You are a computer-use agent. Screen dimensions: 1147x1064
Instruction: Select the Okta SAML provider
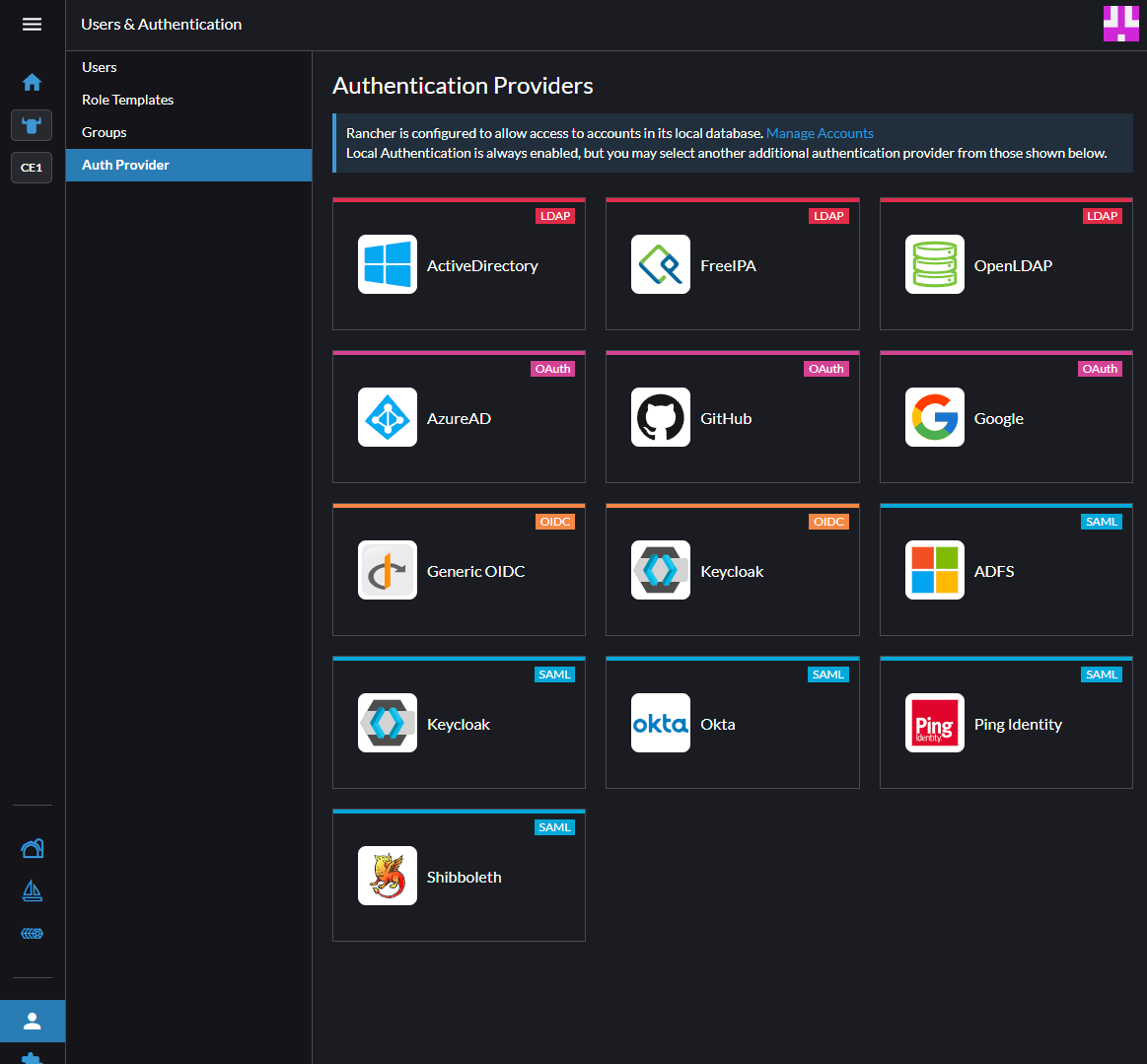coord(732,723)
